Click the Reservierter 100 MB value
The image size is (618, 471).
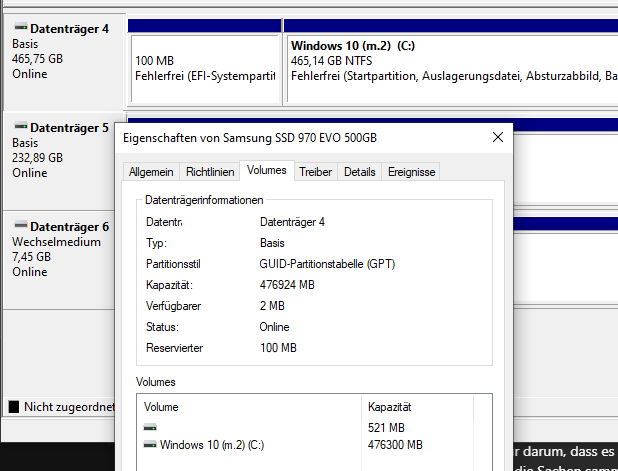tap(278, 348)
